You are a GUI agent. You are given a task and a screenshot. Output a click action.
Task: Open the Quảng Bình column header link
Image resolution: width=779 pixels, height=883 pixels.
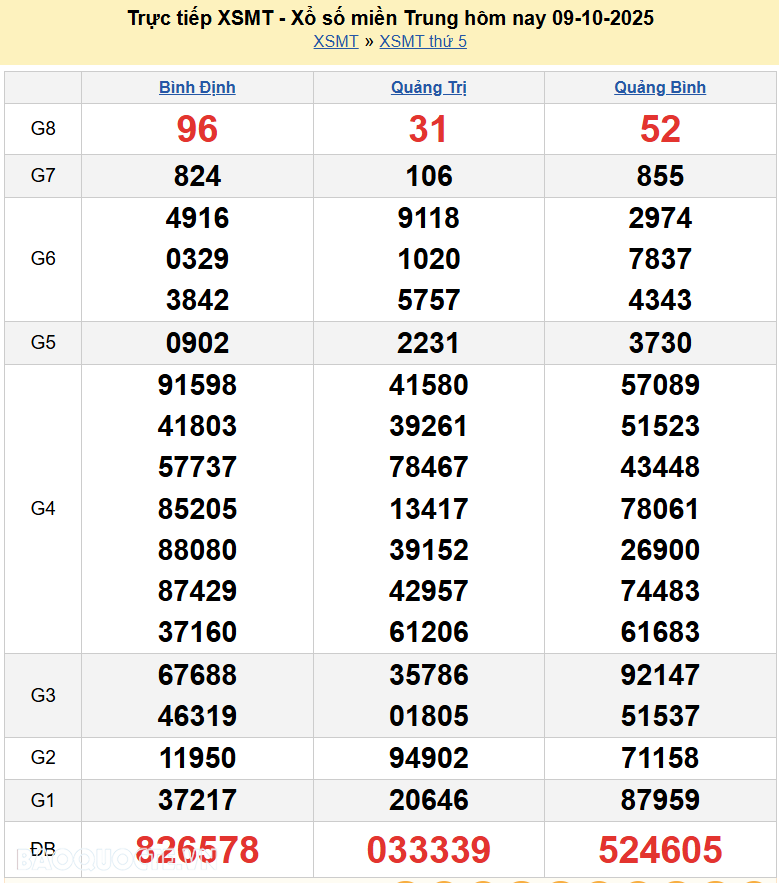point(660,87)
